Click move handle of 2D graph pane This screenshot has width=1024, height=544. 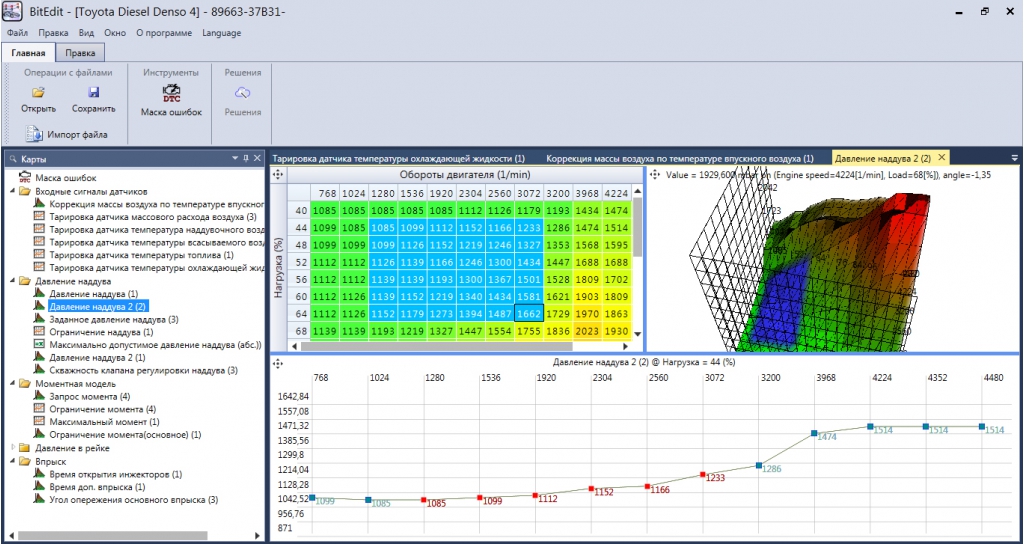pyautogui.click(x=278, y=362)
